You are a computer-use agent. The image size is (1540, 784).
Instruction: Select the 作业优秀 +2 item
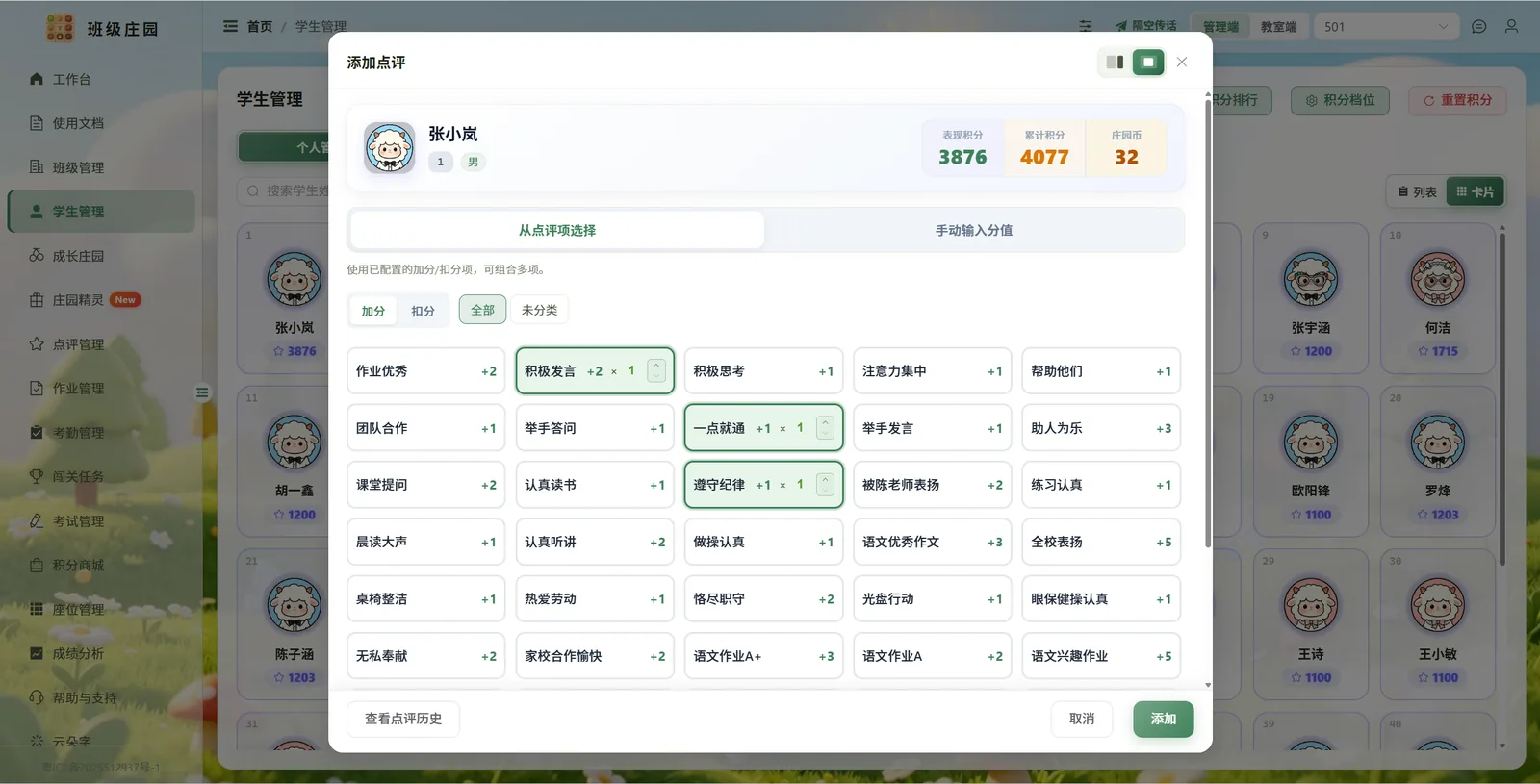(425, 371)
